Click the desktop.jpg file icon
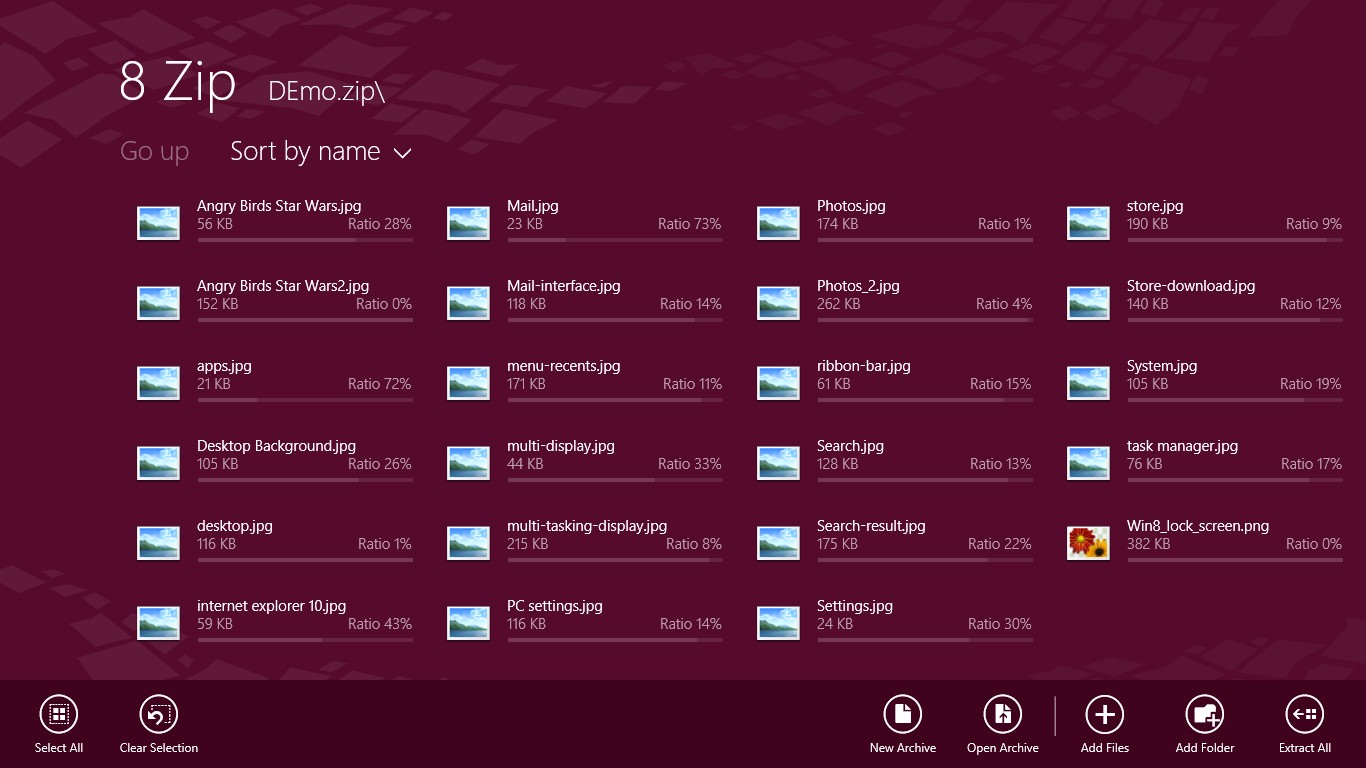This screenshot has height=768, width=1366. 158,543
